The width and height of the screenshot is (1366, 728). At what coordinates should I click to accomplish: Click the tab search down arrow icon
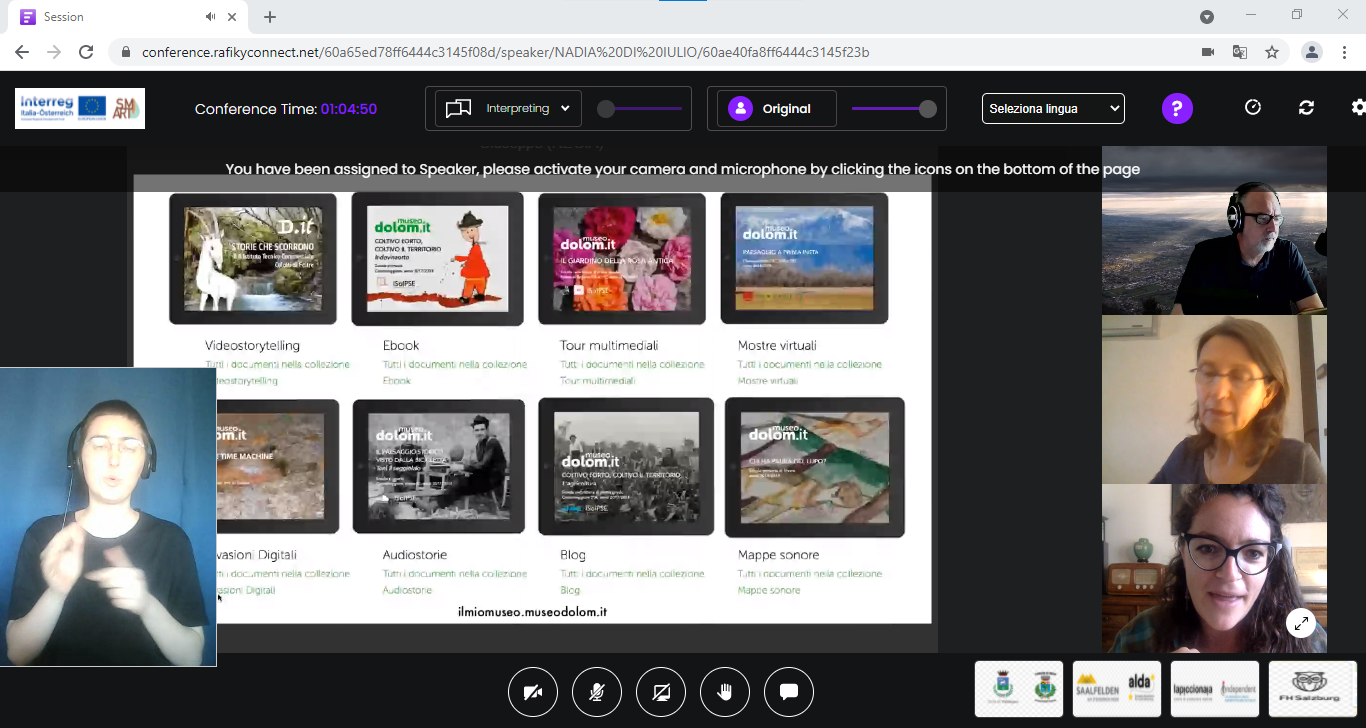(1207, 16)
